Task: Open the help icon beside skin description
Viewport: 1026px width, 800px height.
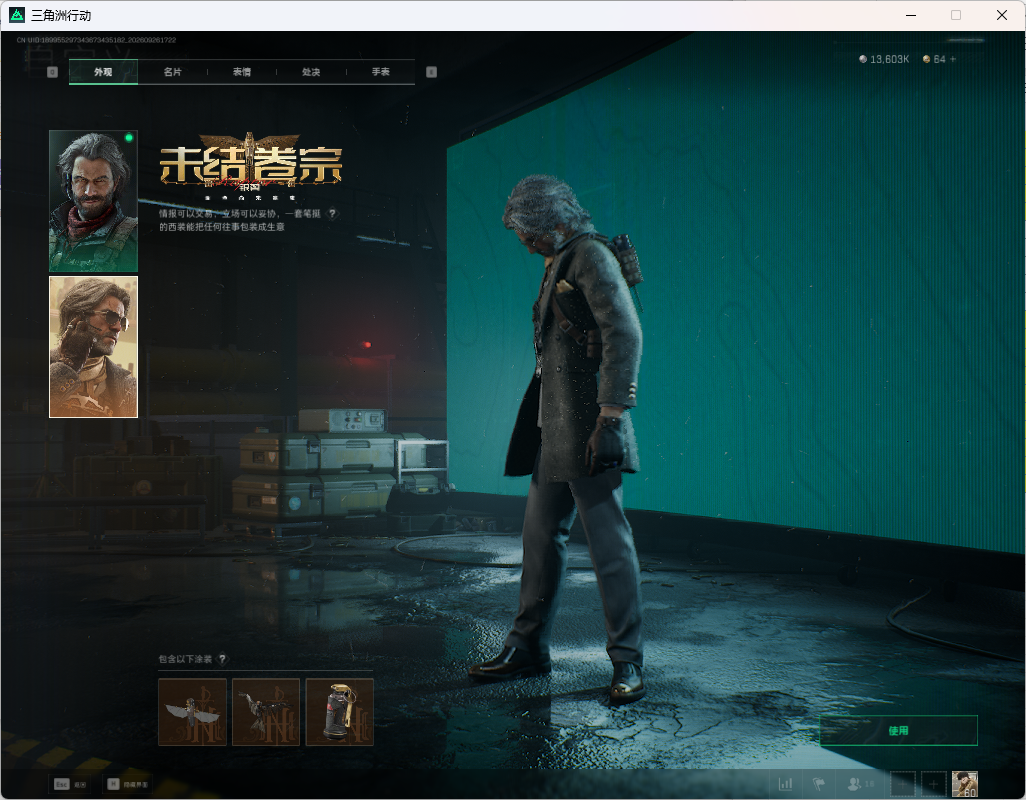Action: [332, 213]
